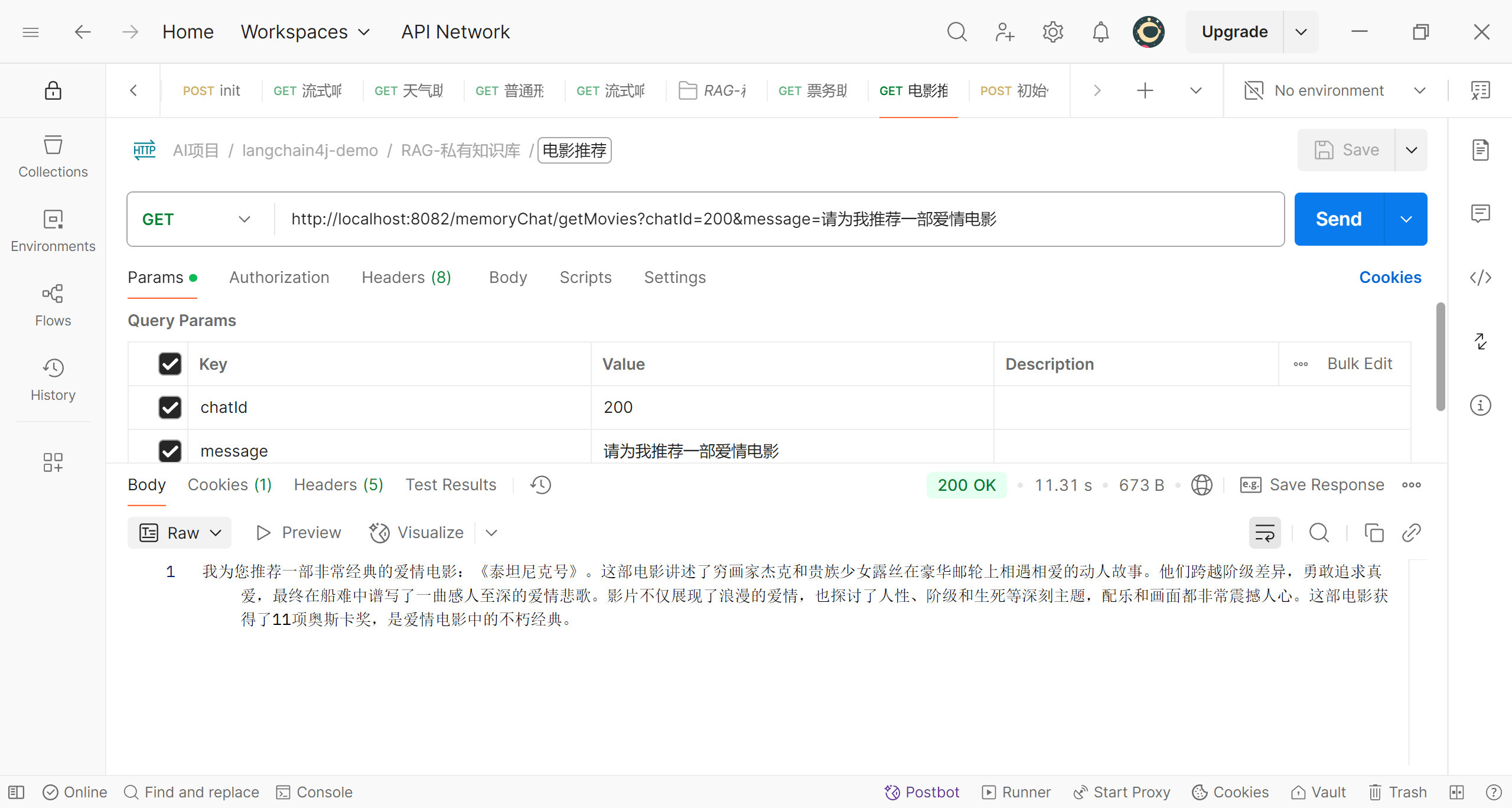The height and width of the screenshot is (808, 1512).
Task: Open the Flows sidebar icon
Action: 53,305
